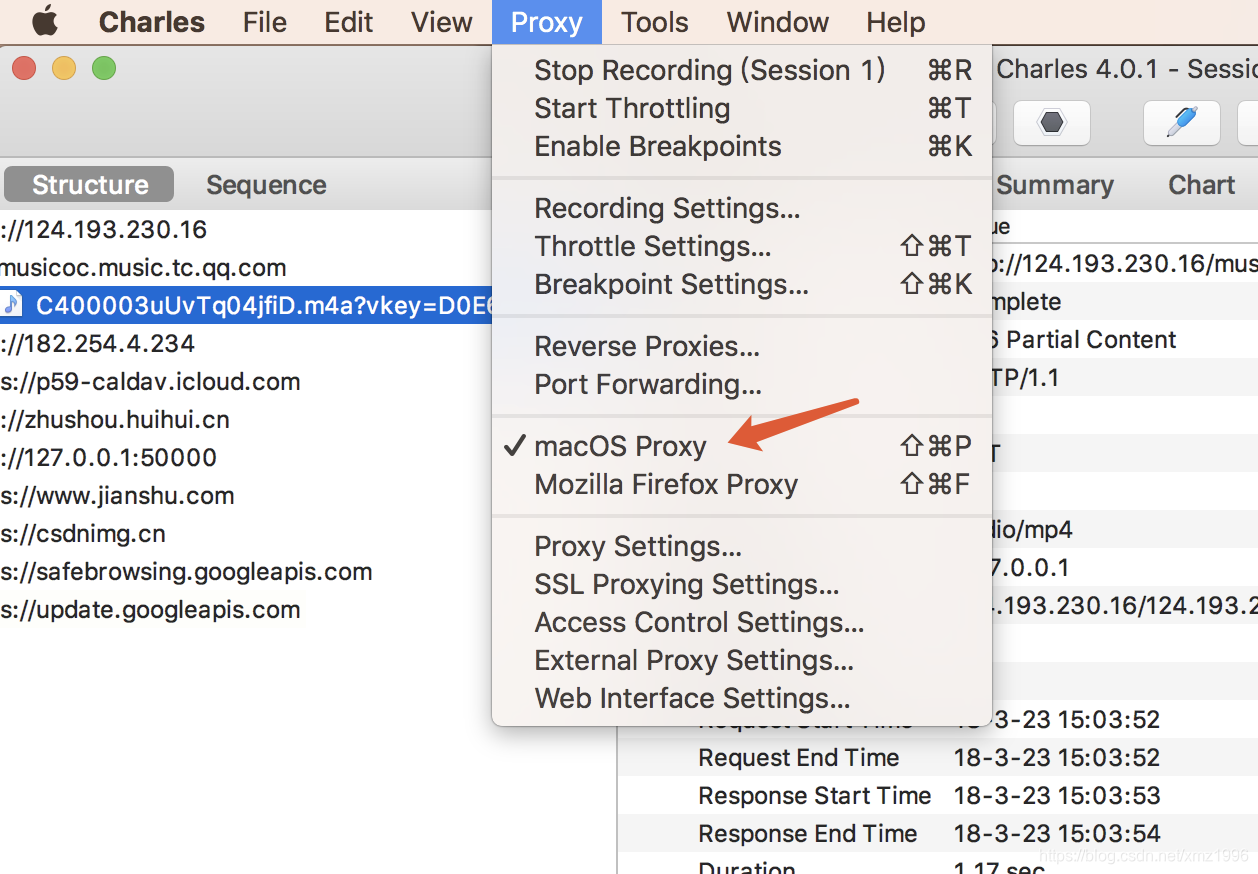
Task: Select the www.jianshu.com host
Action: [x=117, y=495]
